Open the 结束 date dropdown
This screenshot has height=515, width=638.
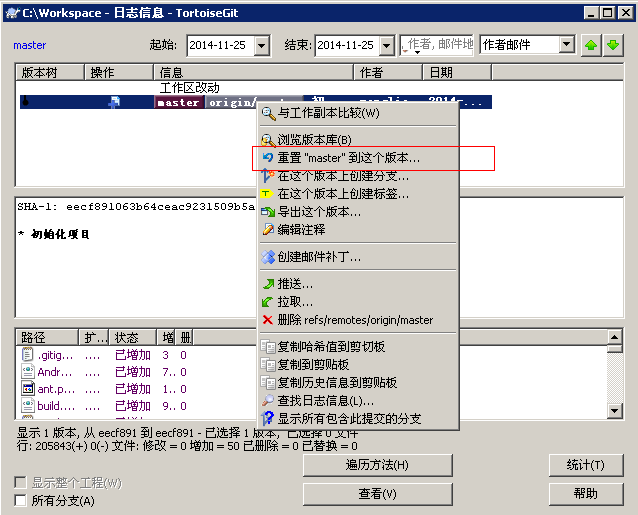click(x=388, y=45)
